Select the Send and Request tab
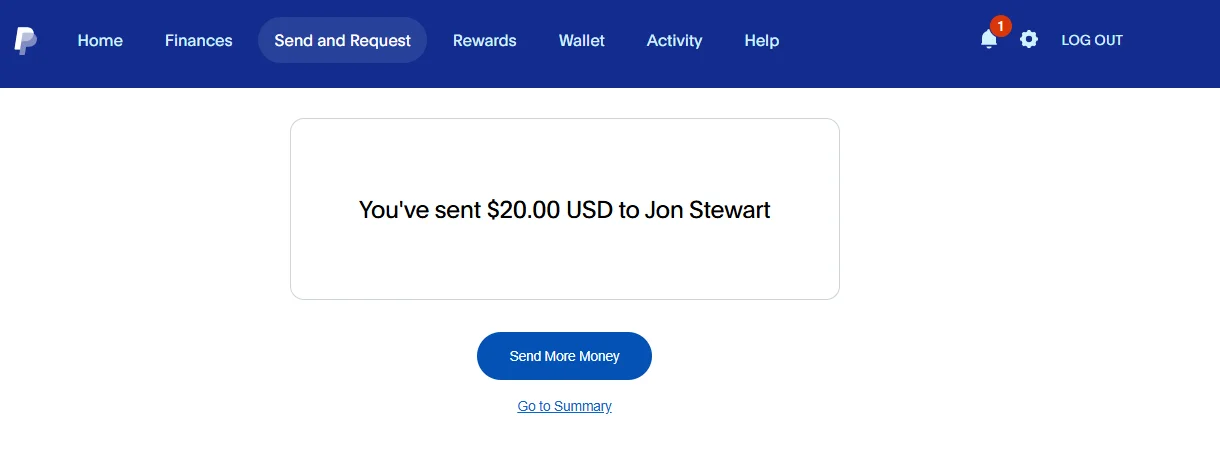1220x463 pixels. coord(342,41)
